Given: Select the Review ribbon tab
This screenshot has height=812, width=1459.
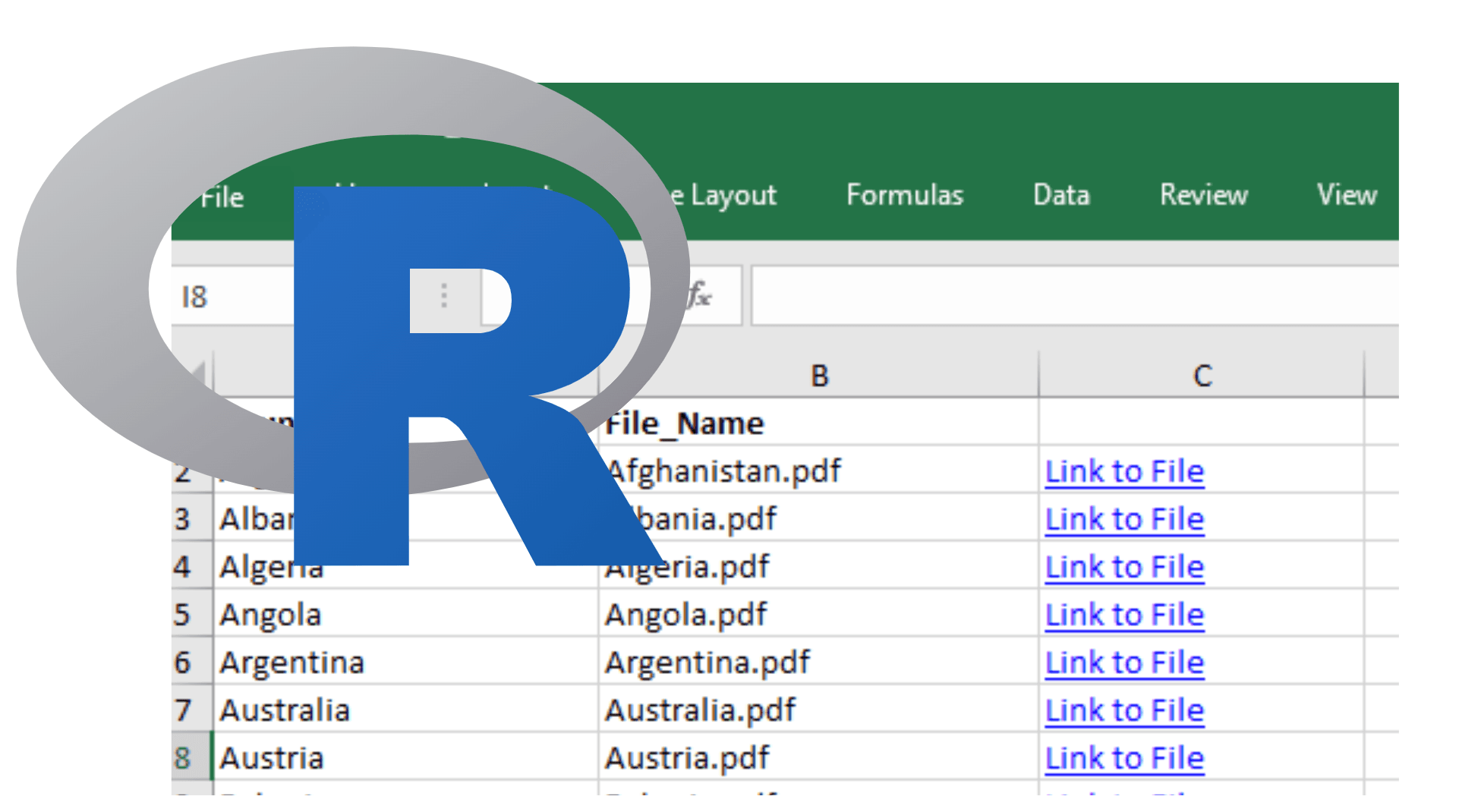Looking at the screenshot, I should (x=1203, y=196).
